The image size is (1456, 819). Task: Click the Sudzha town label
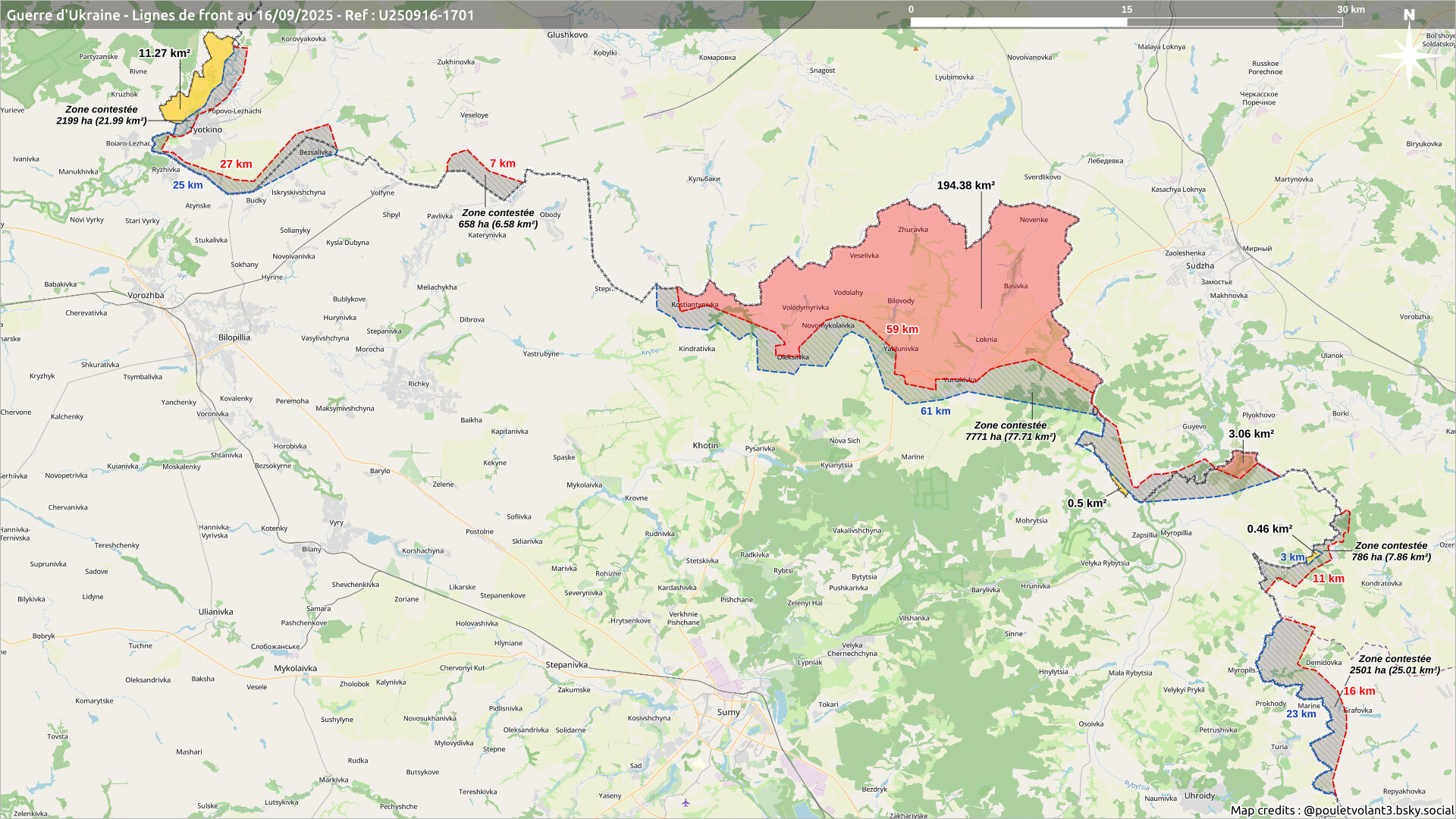pyautogui.click(x=1200, y=266)
